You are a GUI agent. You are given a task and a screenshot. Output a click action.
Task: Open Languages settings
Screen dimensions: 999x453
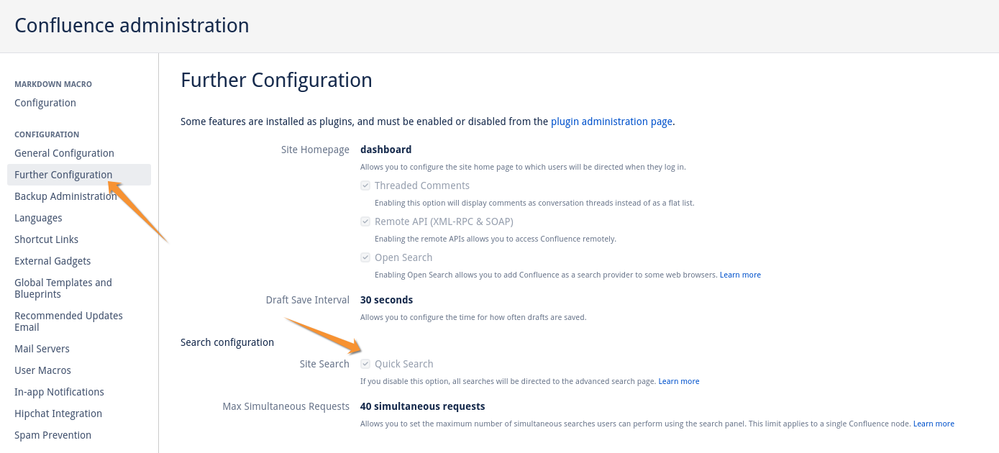pyautogui.click(x=38, y=218)
